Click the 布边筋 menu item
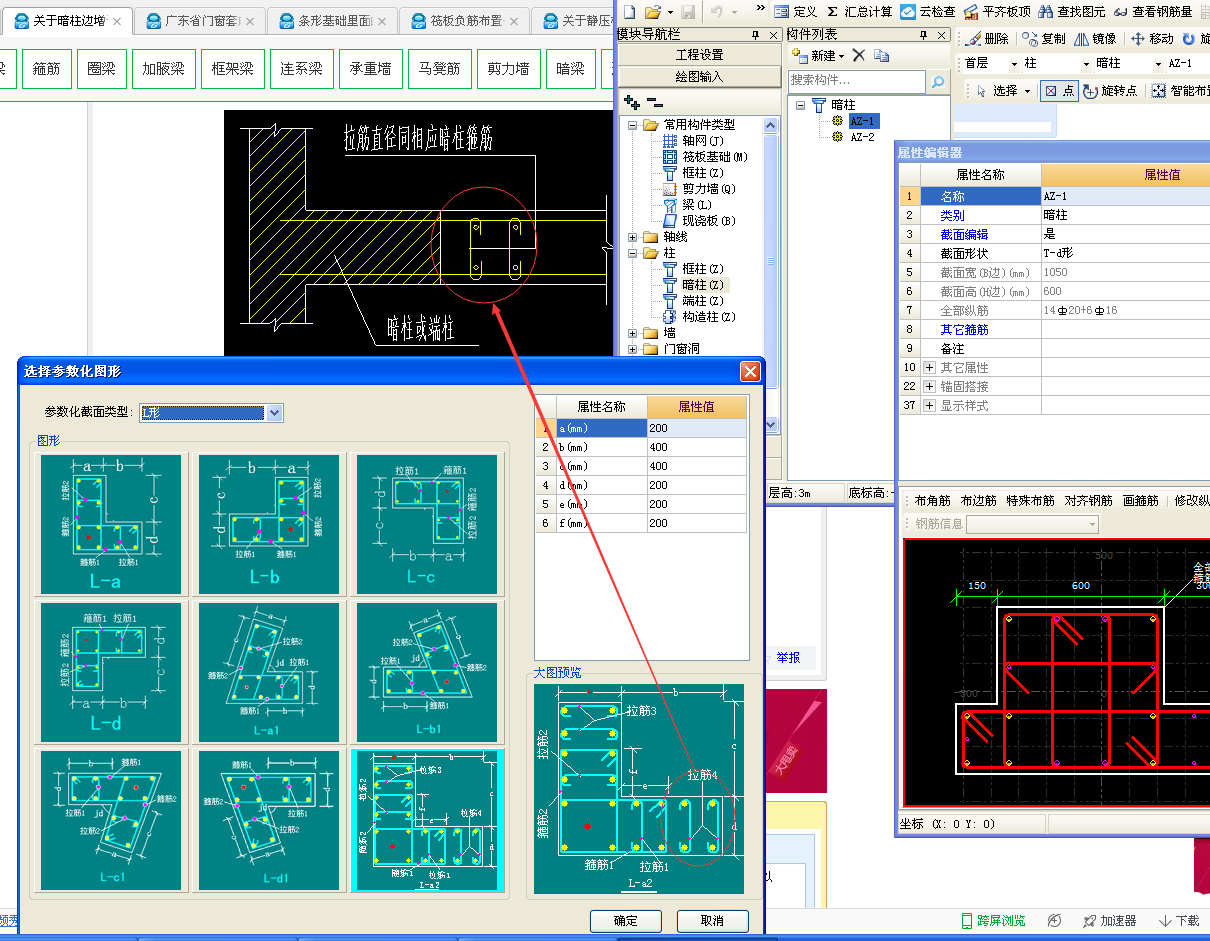This screenshot has height=941, width=1210. click(979, 501)
